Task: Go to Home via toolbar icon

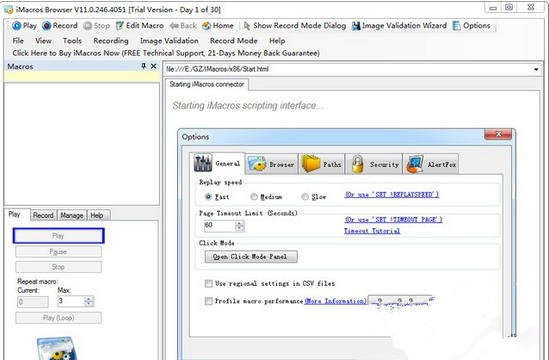Action: [x=207, y=26]
